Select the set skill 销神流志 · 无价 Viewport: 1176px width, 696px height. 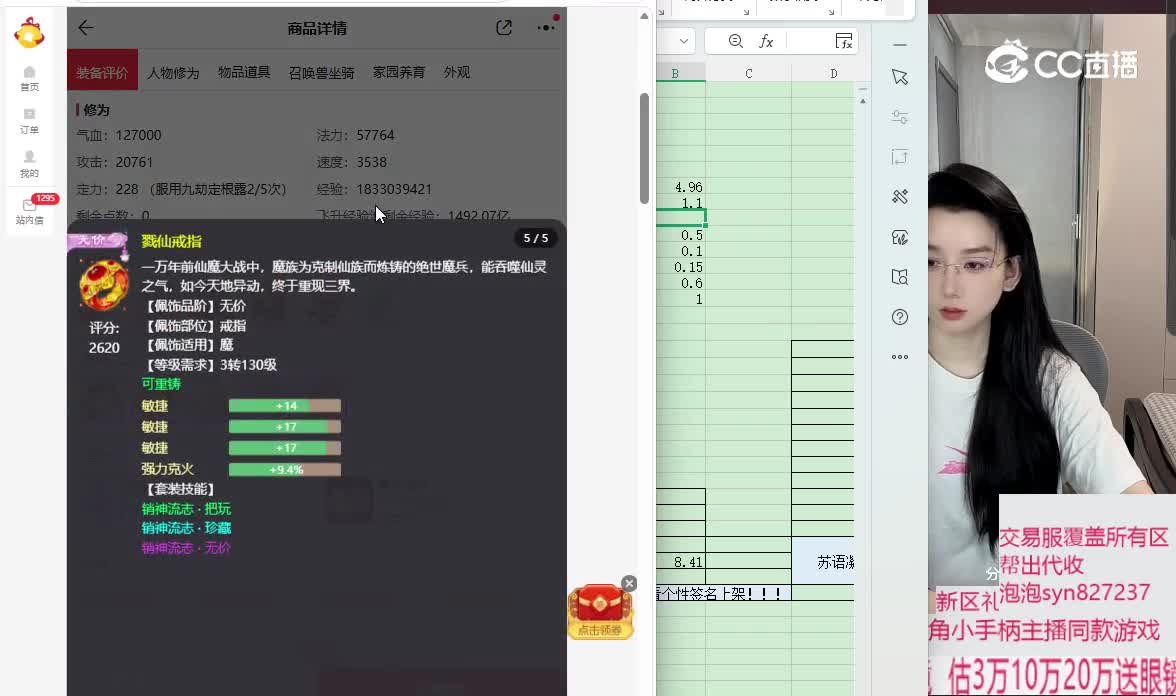pos(186,548)
